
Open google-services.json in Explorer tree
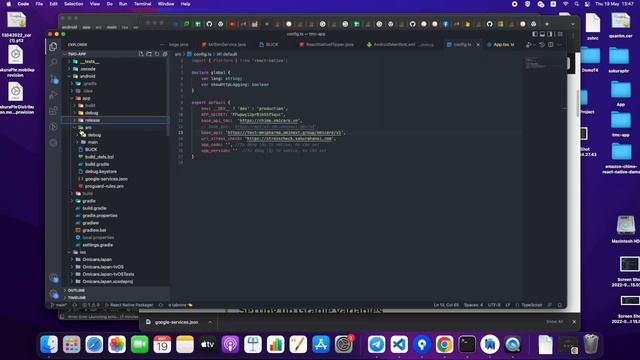pos(106,179)
